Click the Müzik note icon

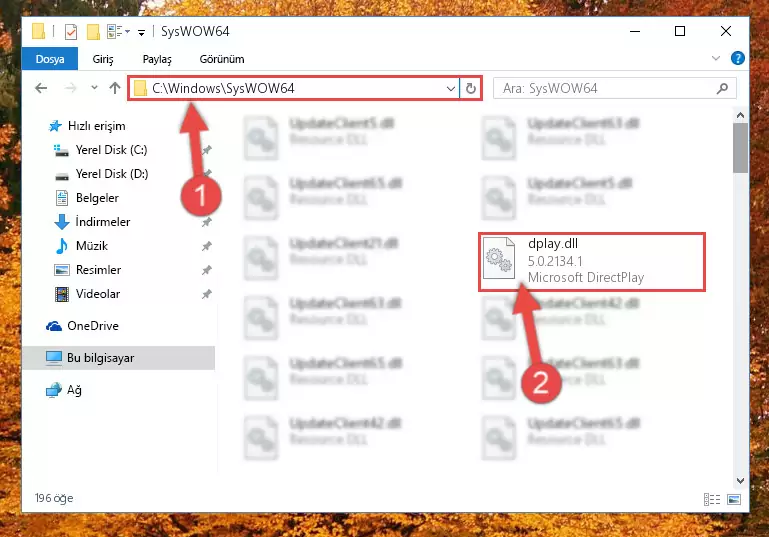pos(61,246)
